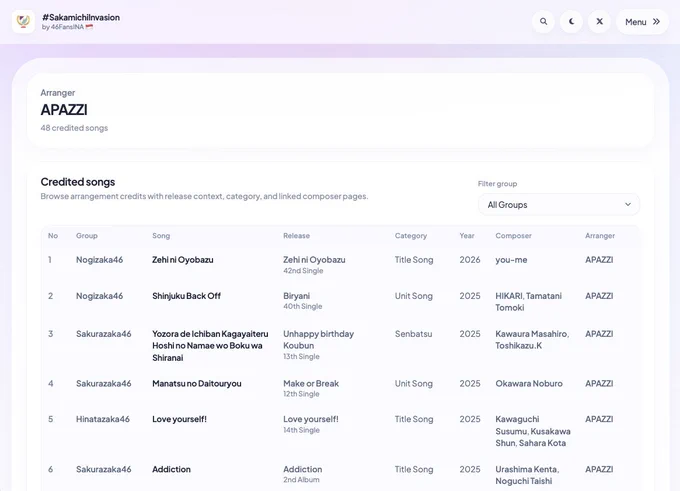This screenshot has width=680, height=491.
Task: Open song Love yourself!
Action: coord(180,419)
